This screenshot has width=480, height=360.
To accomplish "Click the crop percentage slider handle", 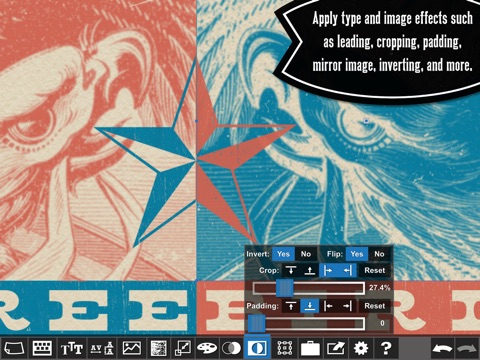I will 285,288.
